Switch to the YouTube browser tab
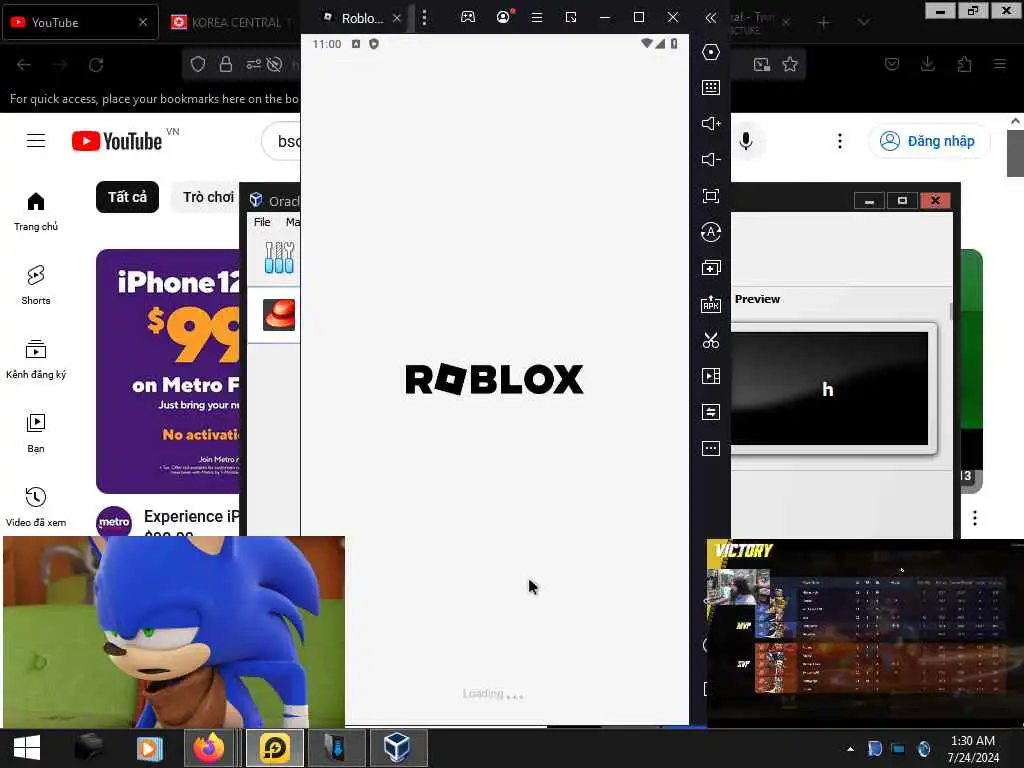1024x768 pixels. click(x=80, y=22)
